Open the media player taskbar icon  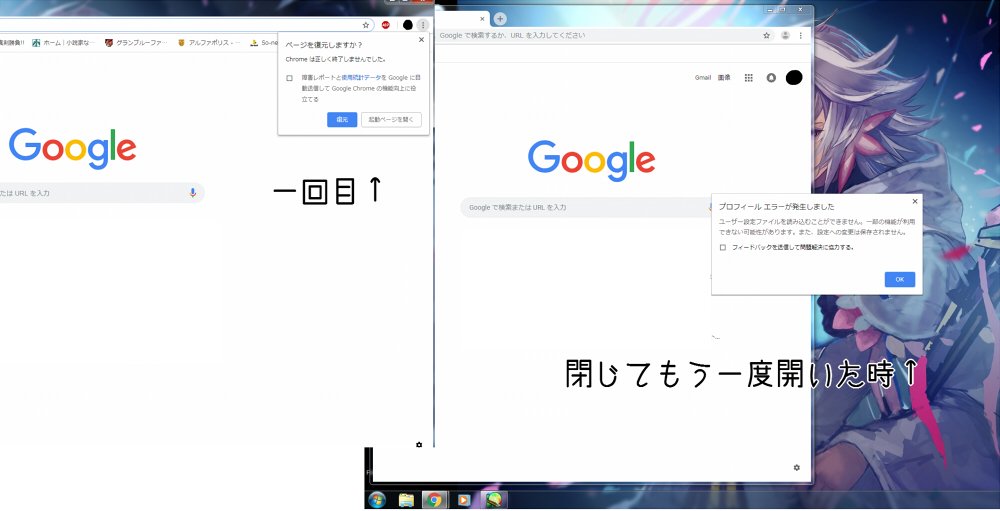[x=464, y=500]
